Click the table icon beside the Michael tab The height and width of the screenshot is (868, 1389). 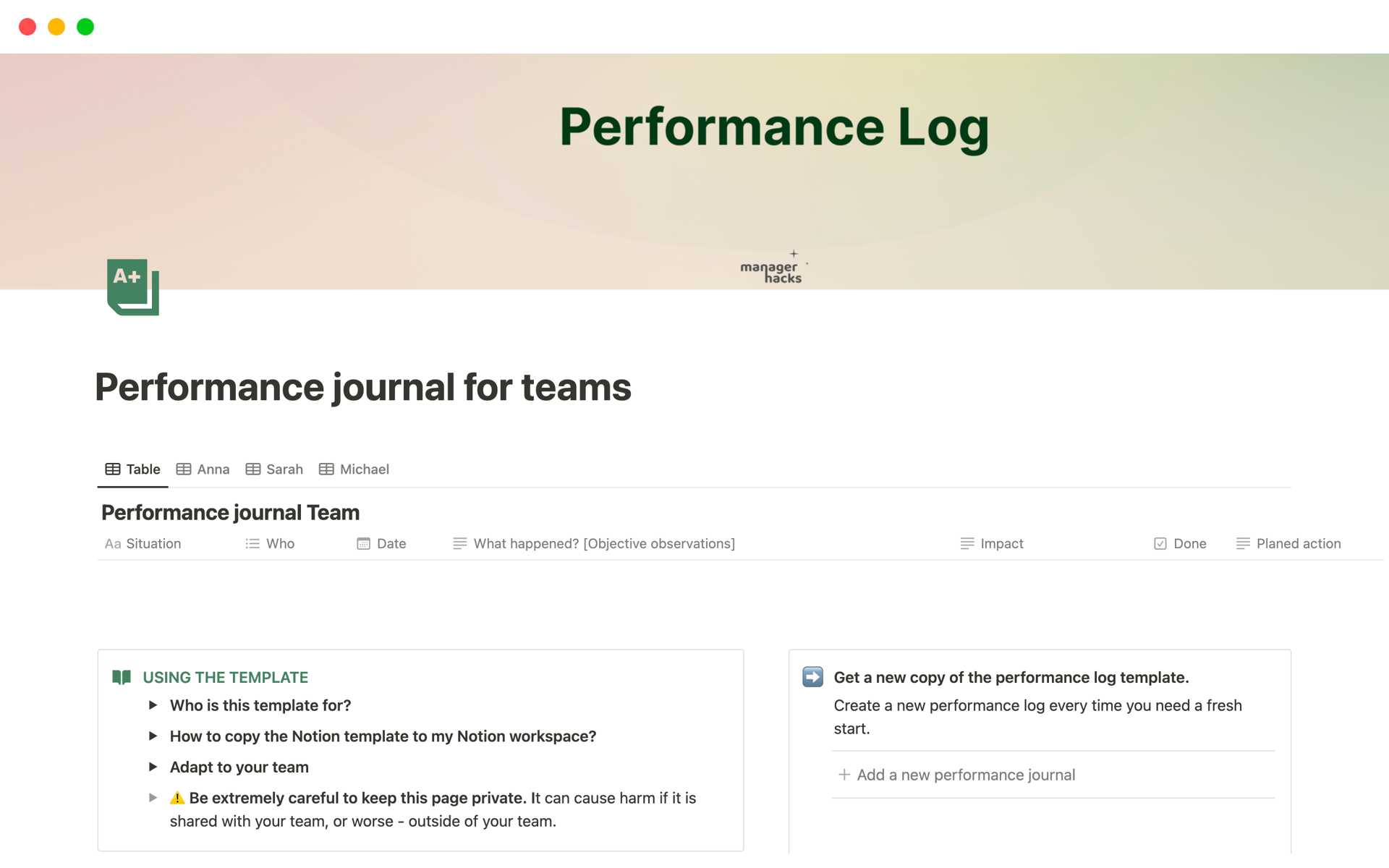click(327, 469)
